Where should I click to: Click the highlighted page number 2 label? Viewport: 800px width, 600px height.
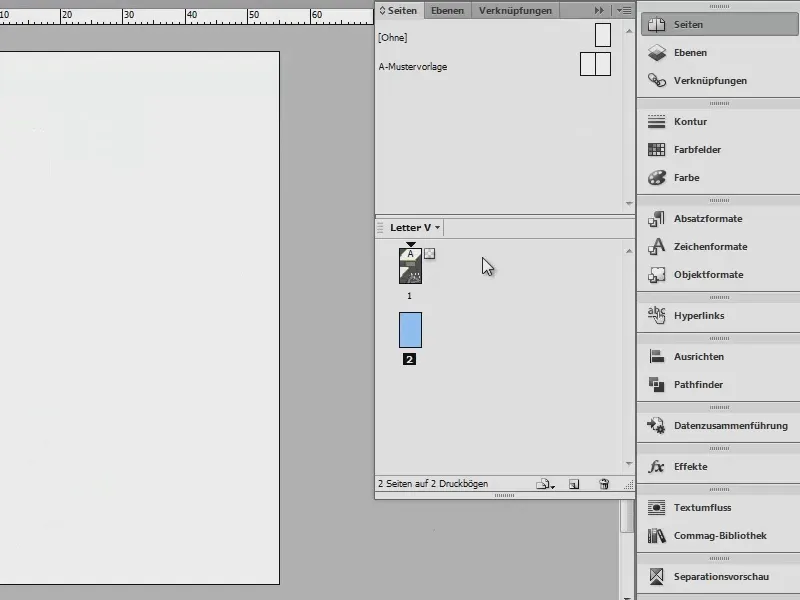pos(409,359)
